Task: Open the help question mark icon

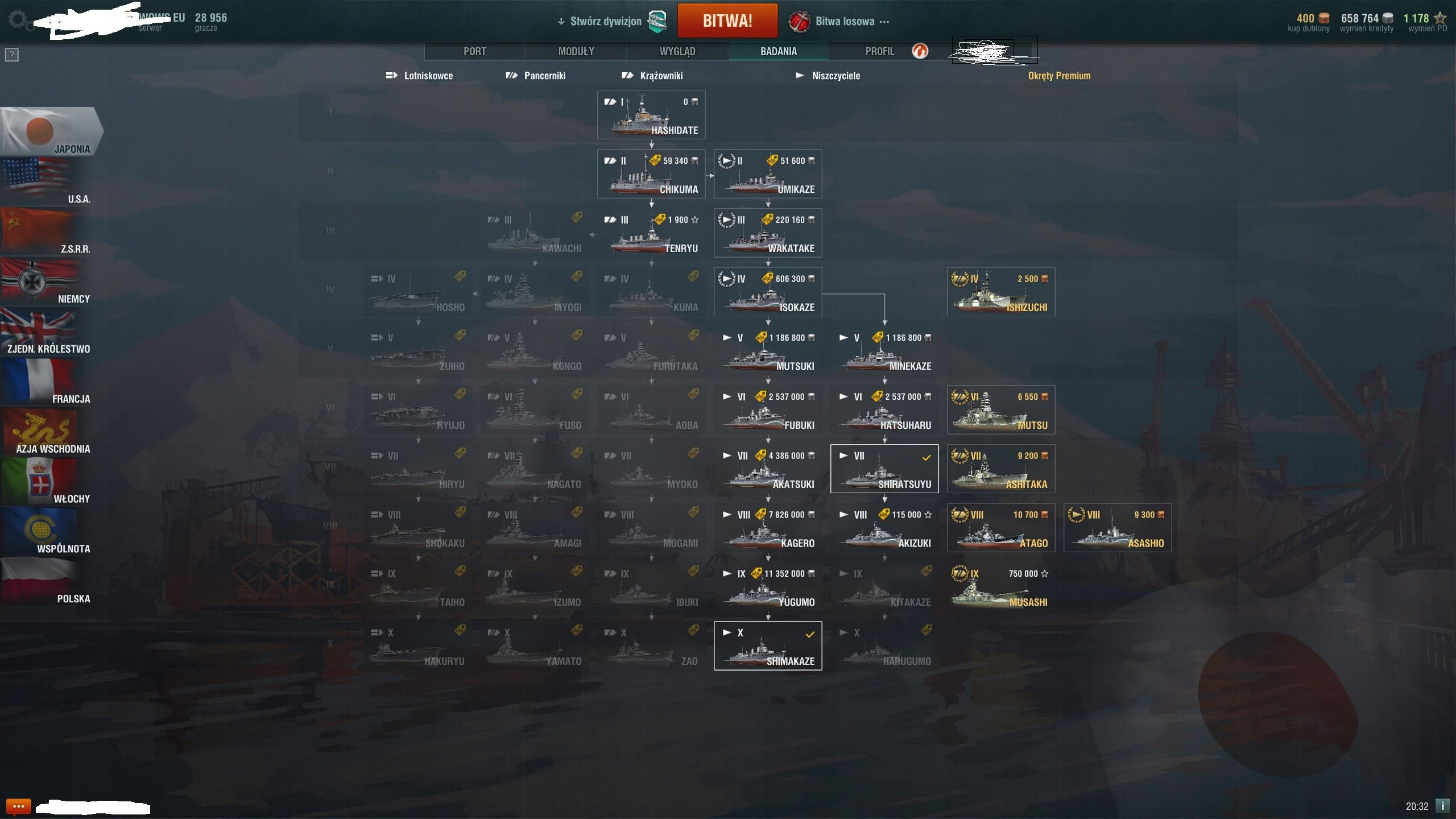Action: (12, 55)
